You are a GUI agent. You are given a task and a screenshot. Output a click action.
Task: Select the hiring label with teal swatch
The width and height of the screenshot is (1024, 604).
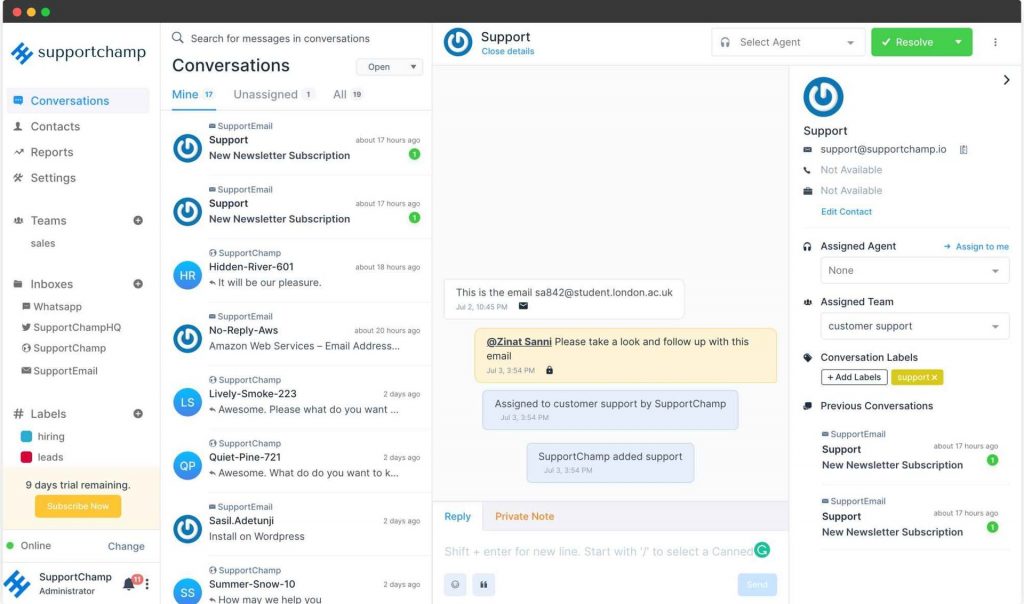pyautogui.click(x=43, y=436)
